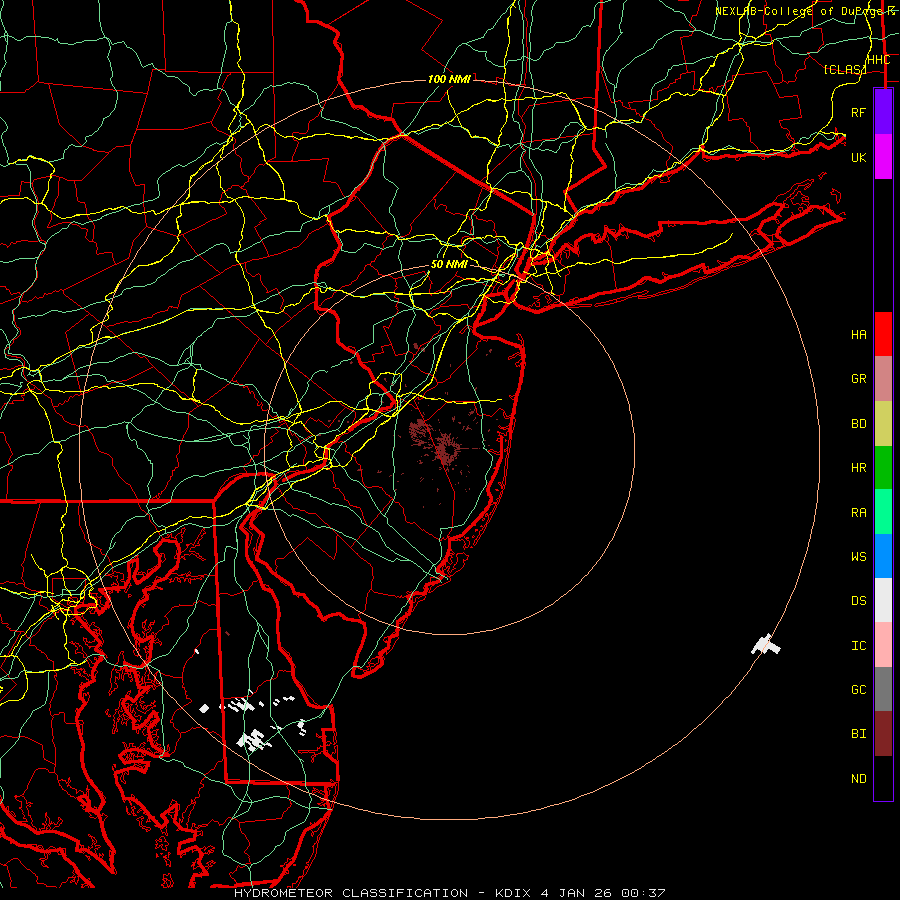
Task: Click the RF purple legend swatch
Action: [x=883, y=112]
